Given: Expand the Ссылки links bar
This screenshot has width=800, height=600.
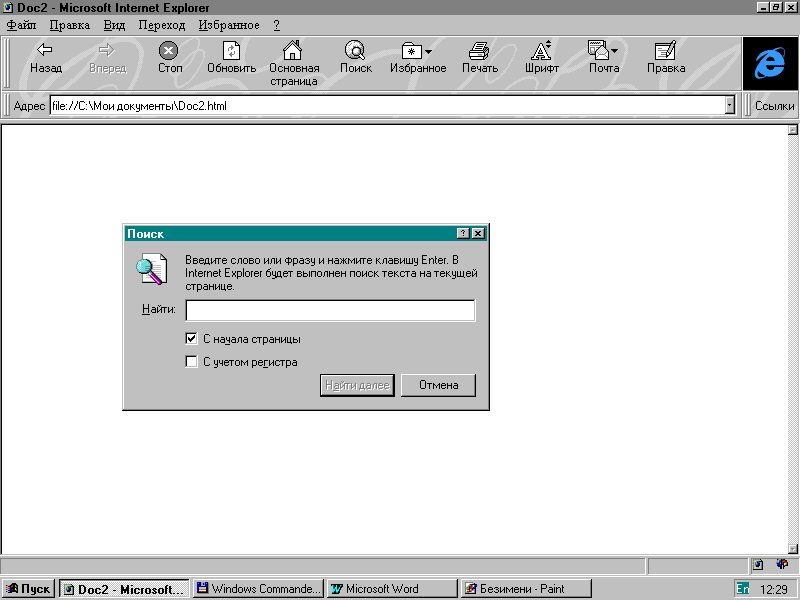Looking at the screenshot, I should click(774, 106).
